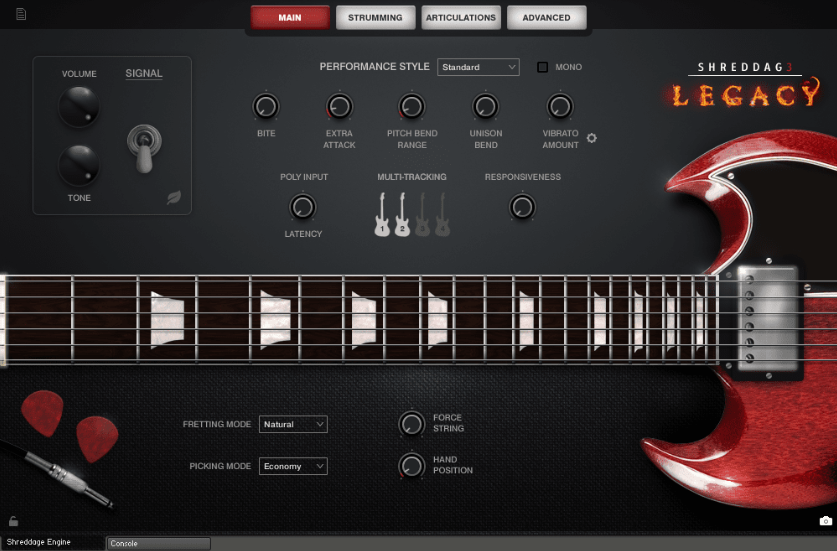Viewport: 837px width, 551px height.
Task: Select multi-tracking guitar 2
Action: point(402,215)
